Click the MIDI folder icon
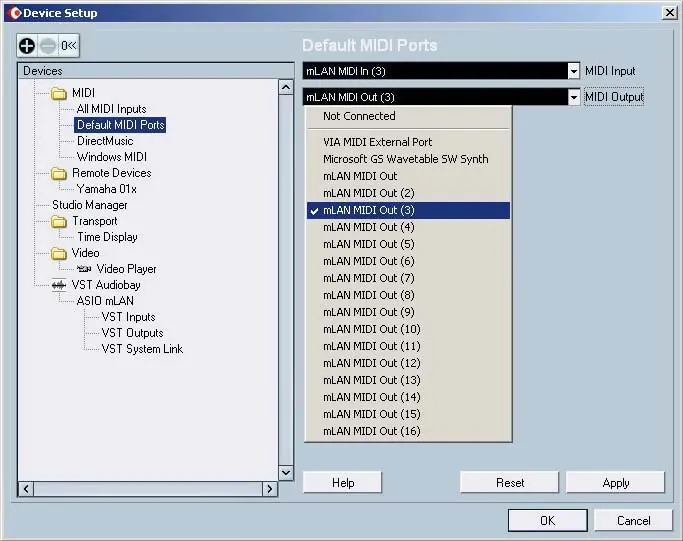Screen dimensions: 683x541 (59, 93)
